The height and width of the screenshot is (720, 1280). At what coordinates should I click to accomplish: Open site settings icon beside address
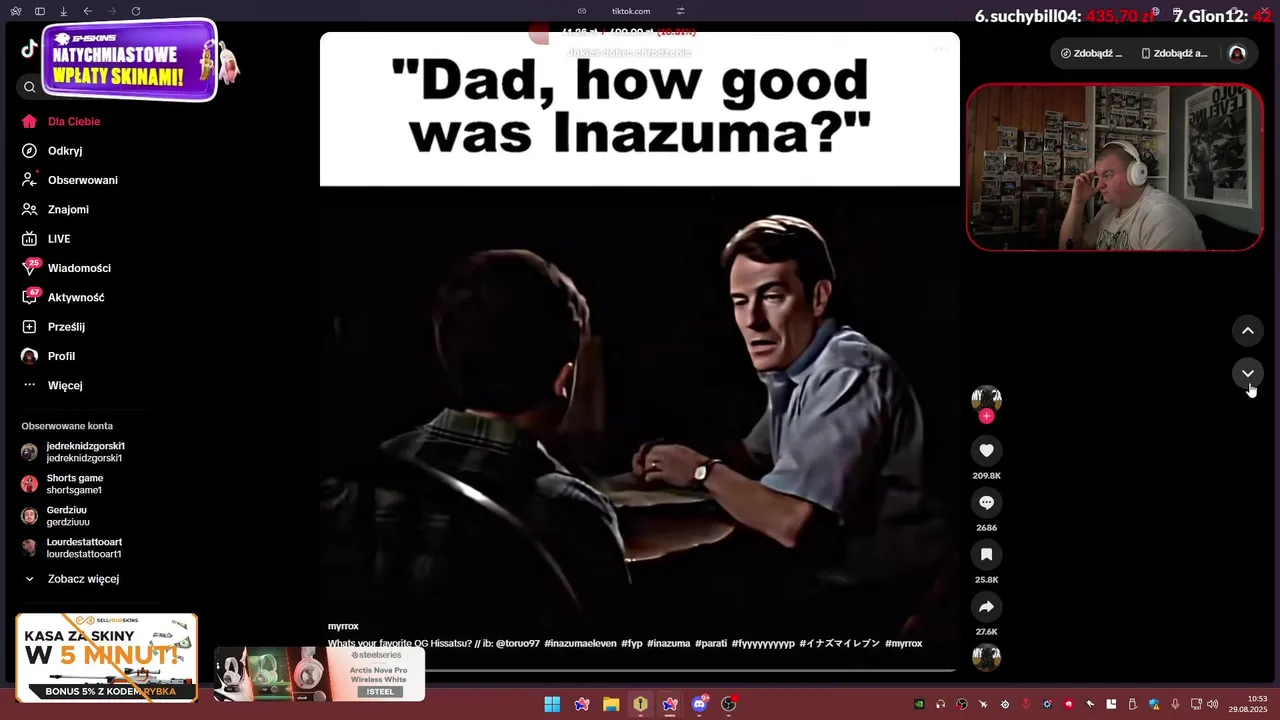point(680,11)
